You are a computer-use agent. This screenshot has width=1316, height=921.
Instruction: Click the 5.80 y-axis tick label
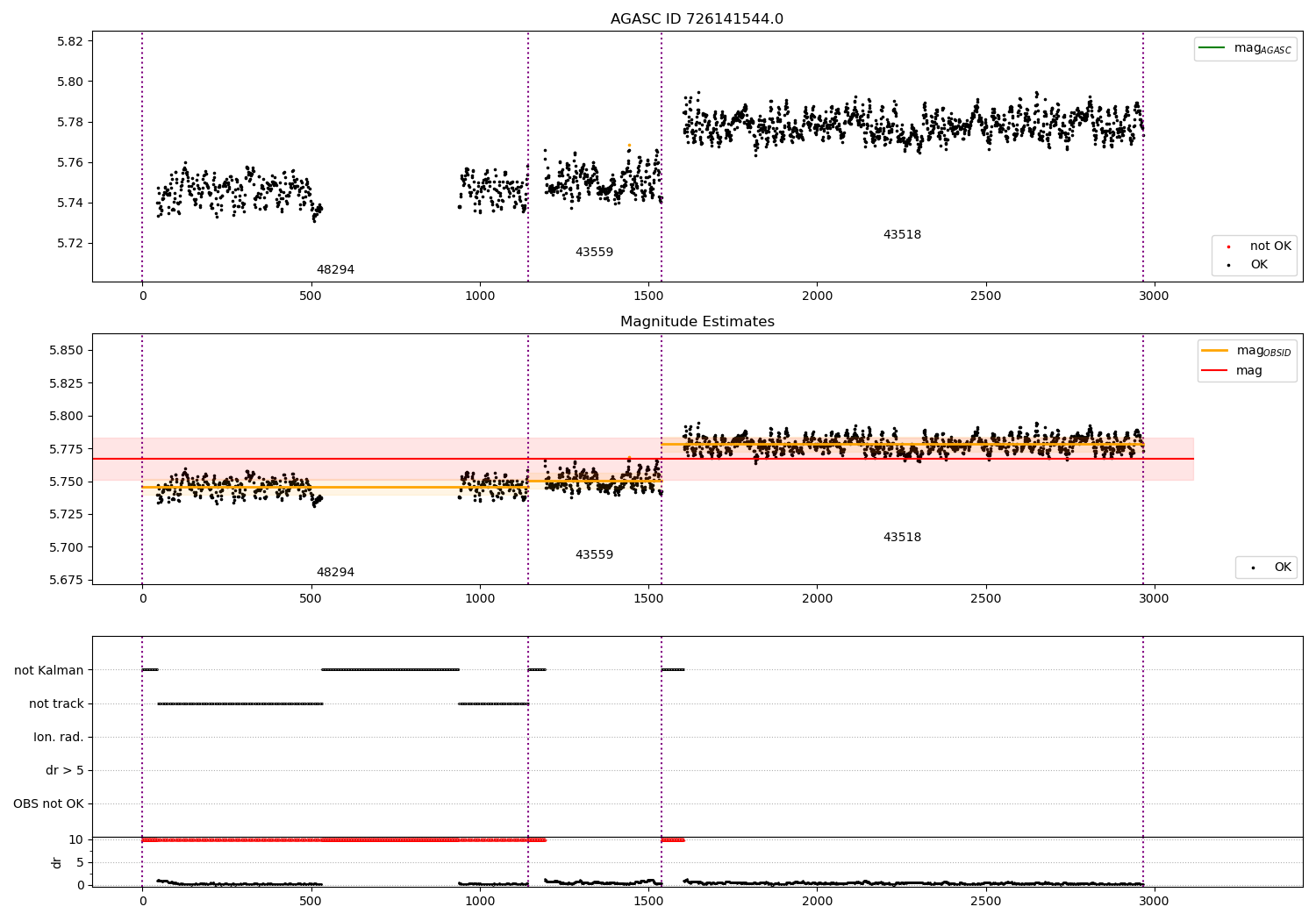(x=69, y=82)
